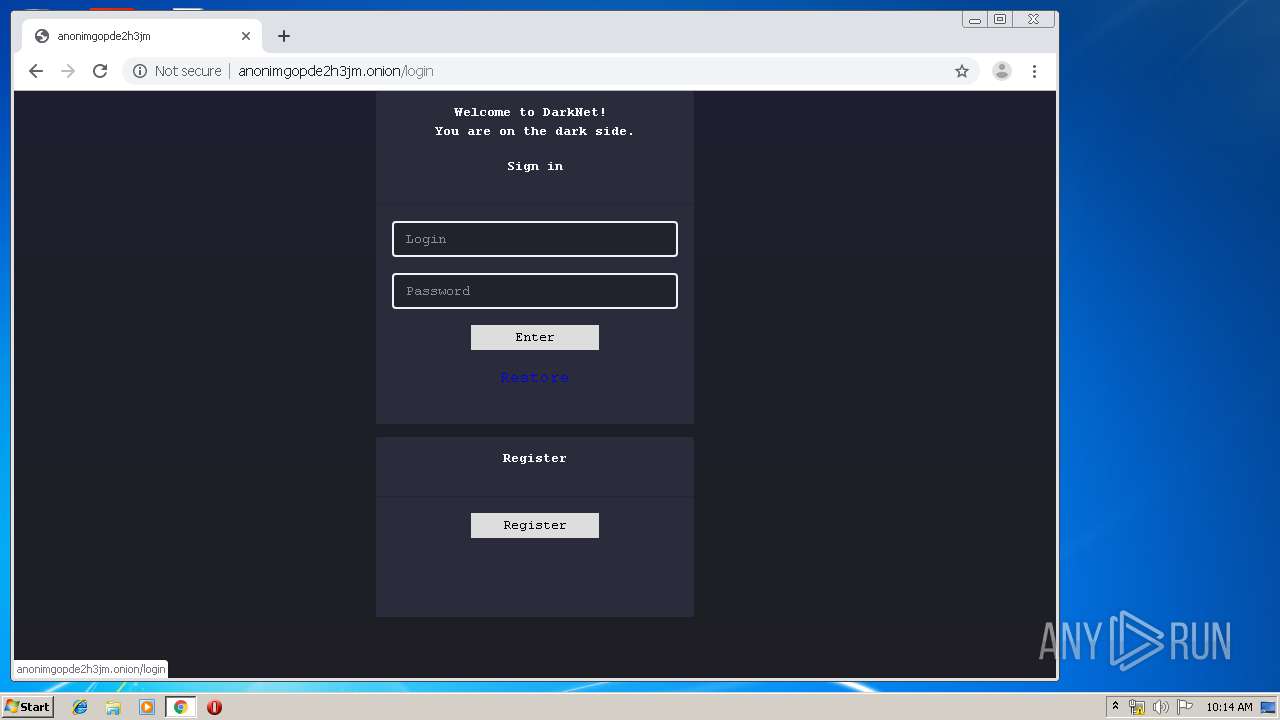View the Not secure site information icon

click(140, 71)
